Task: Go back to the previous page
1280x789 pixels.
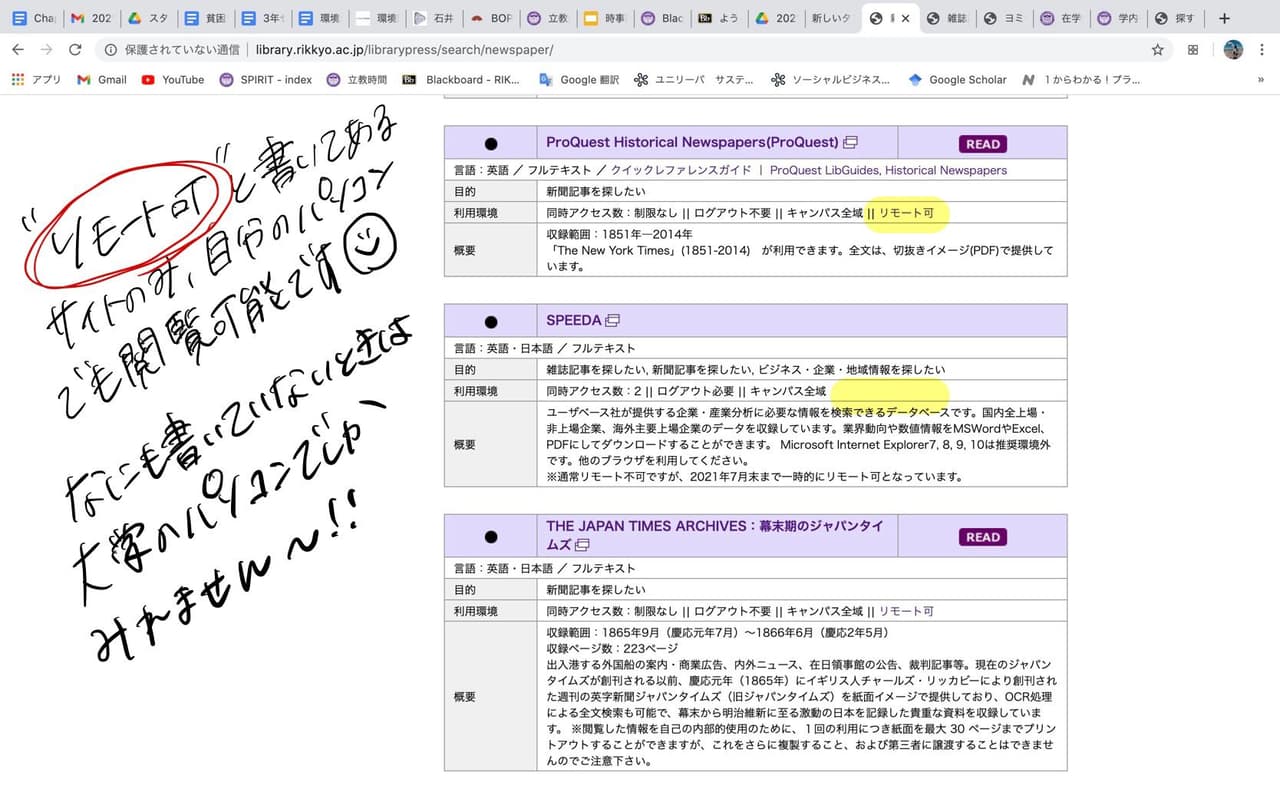Action: (x=19, y=49)
